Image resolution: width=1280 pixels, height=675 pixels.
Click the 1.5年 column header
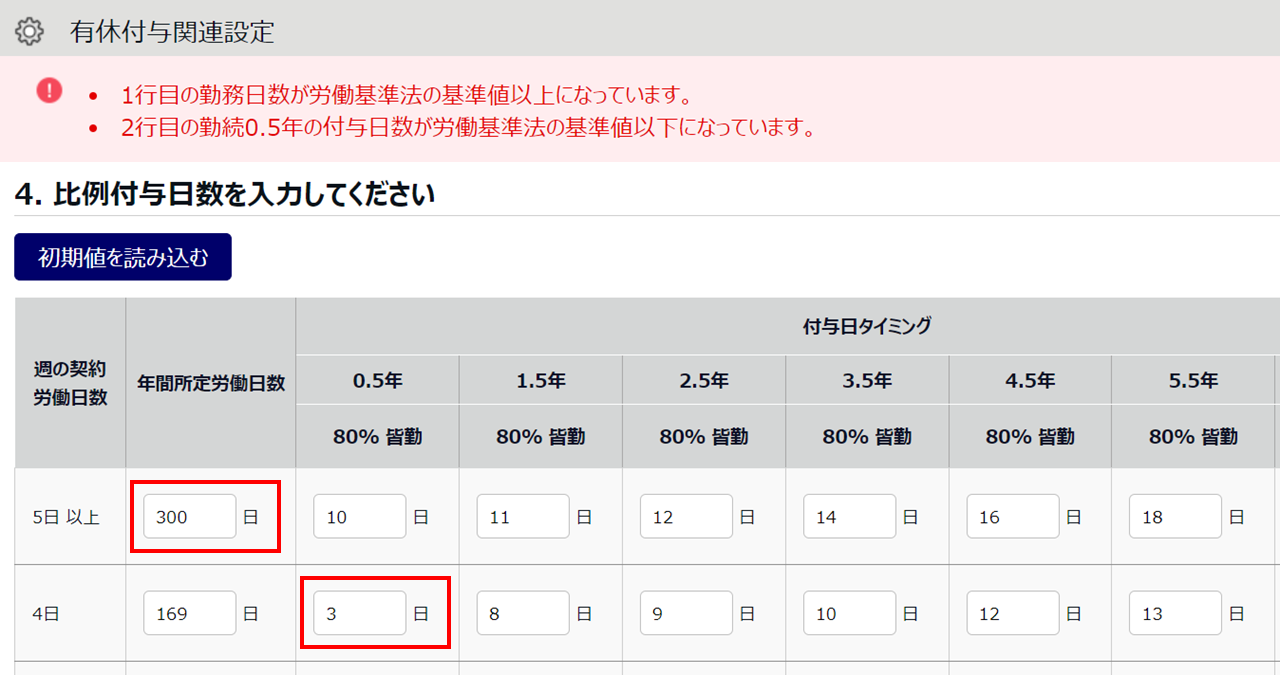(540, 380)
